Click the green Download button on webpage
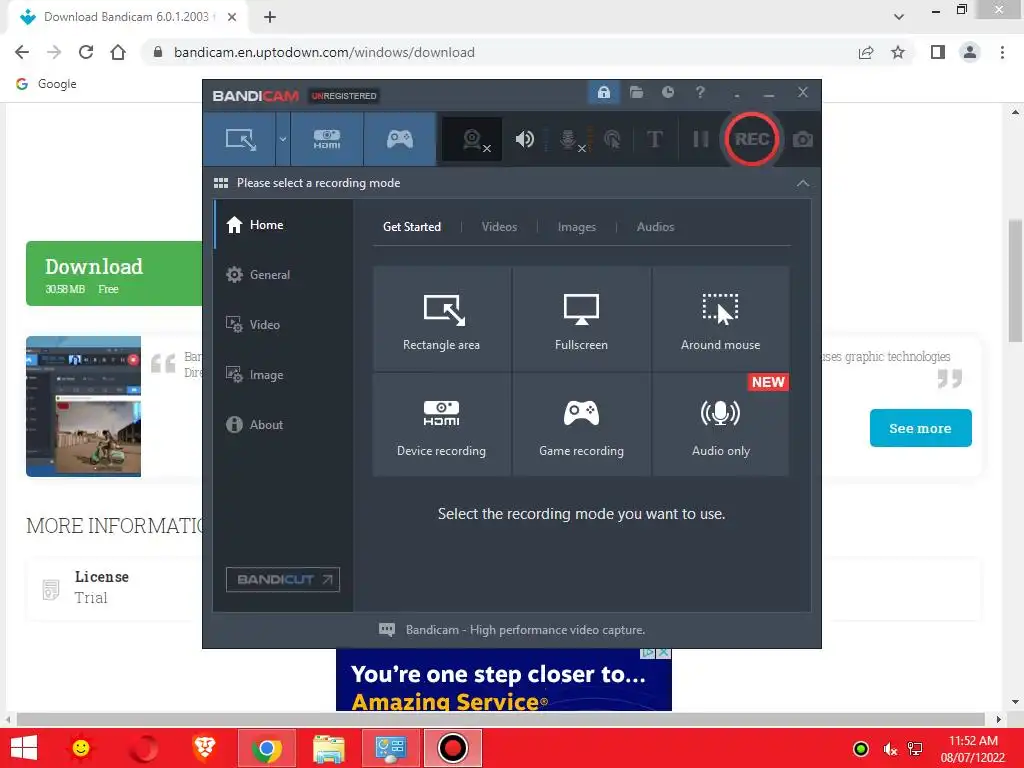 point(114,274)
